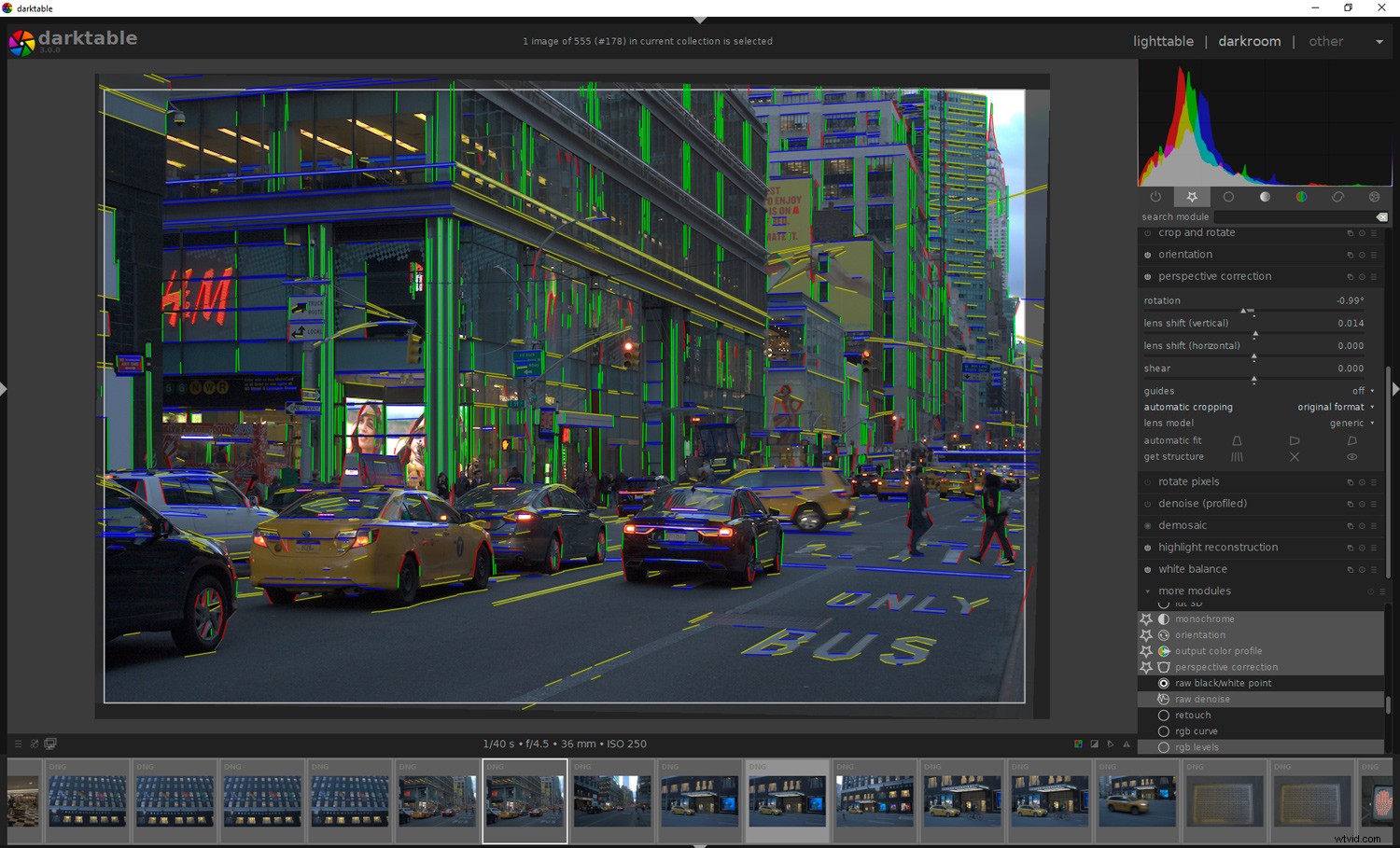This screenshot has height=848, width=1400.
Task: Open the tone module group
Action: click(1265, 197)
